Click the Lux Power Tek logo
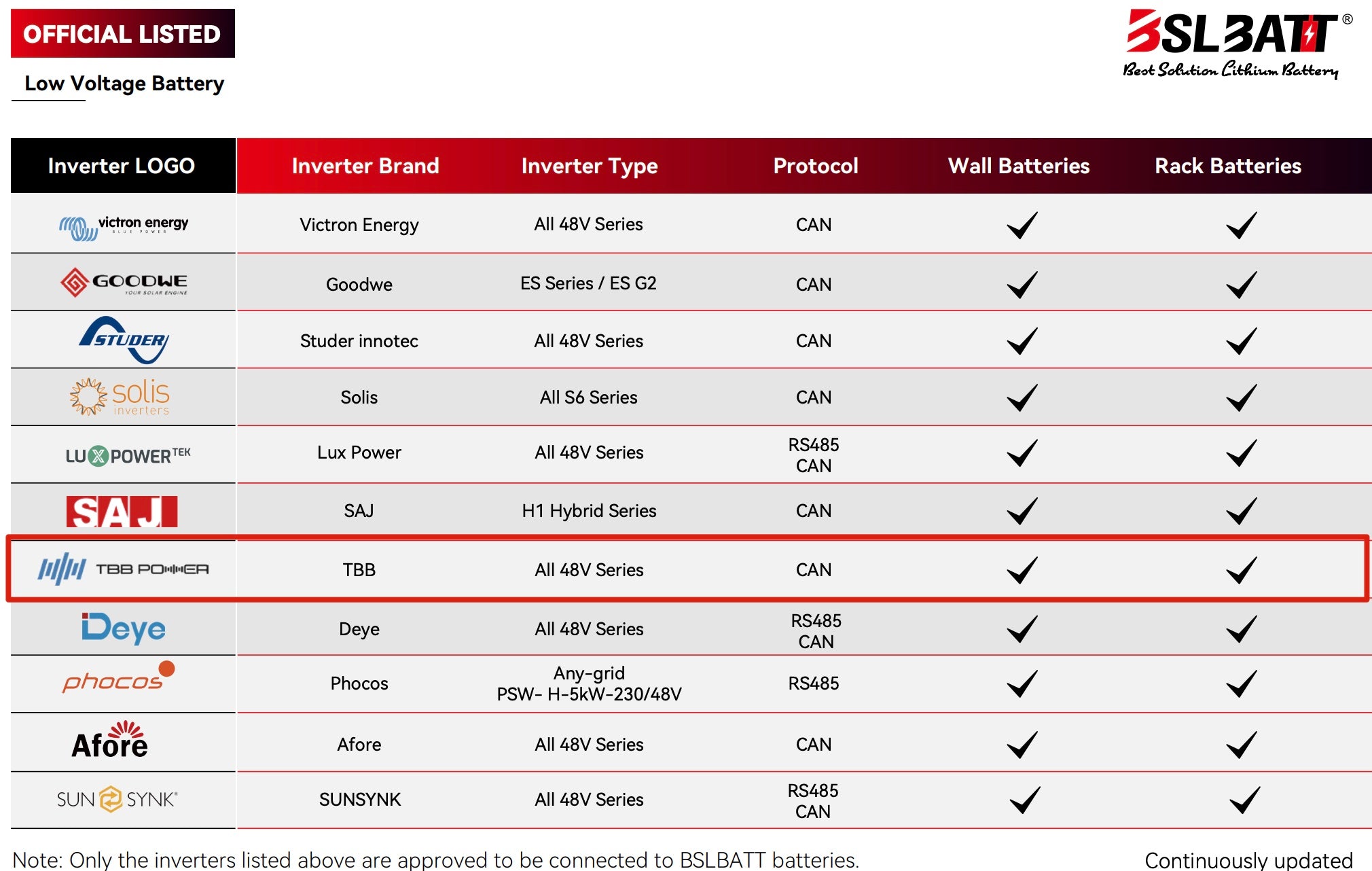This screenshot has width=1372, height=871. pos(128,455)
